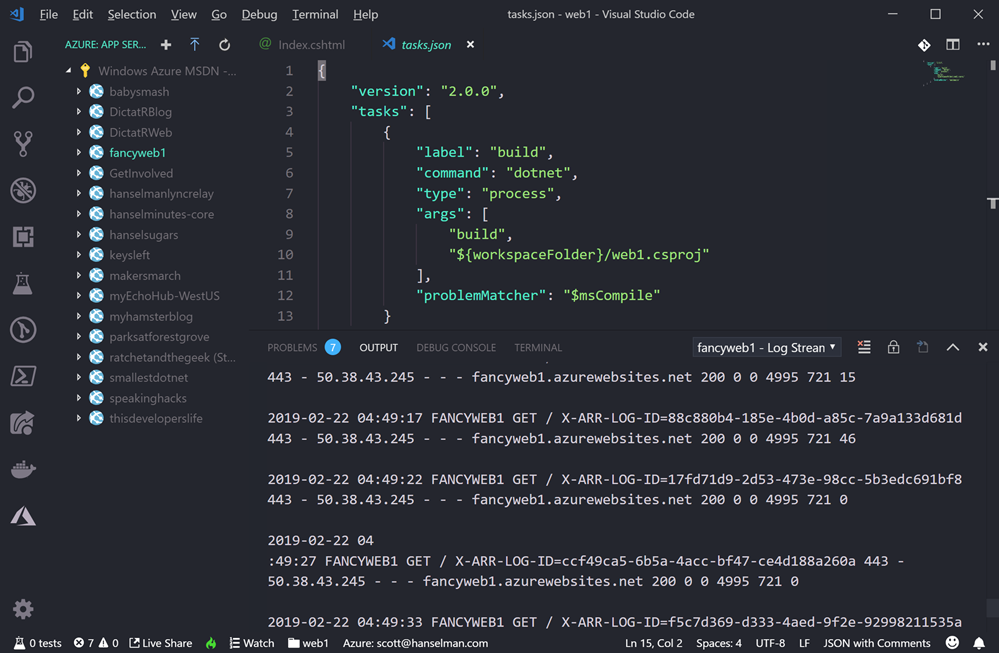Open the fancyweb1 - Log Stream output dropdown
The image size is (999, 653).
click(x=766, y=347)
